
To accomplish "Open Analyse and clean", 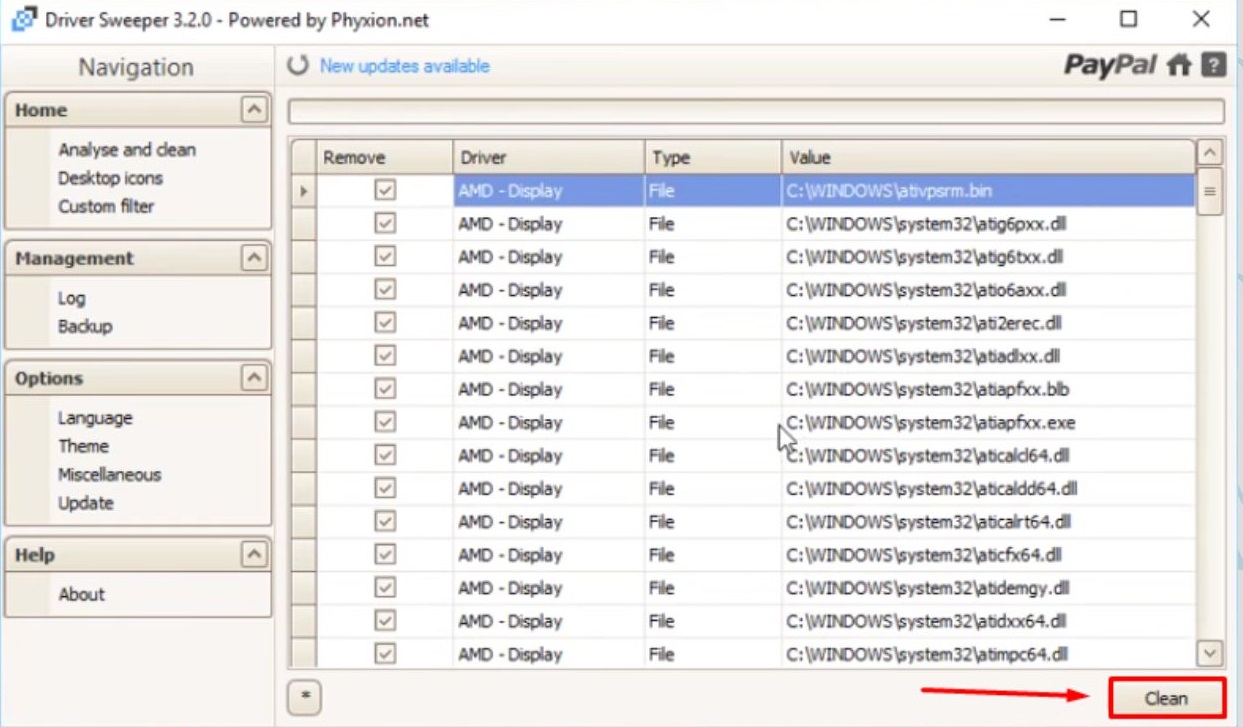I will [127, 149].
